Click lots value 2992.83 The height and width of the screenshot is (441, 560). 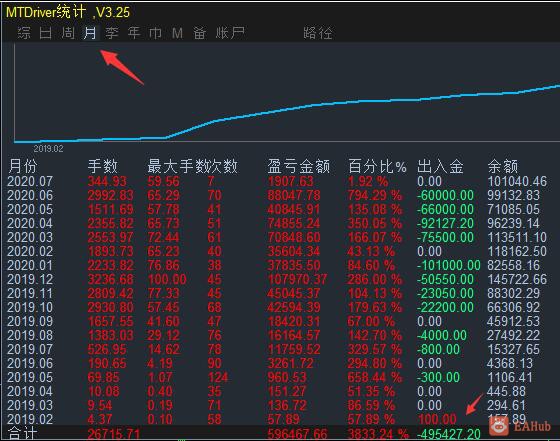click(111, 195)
